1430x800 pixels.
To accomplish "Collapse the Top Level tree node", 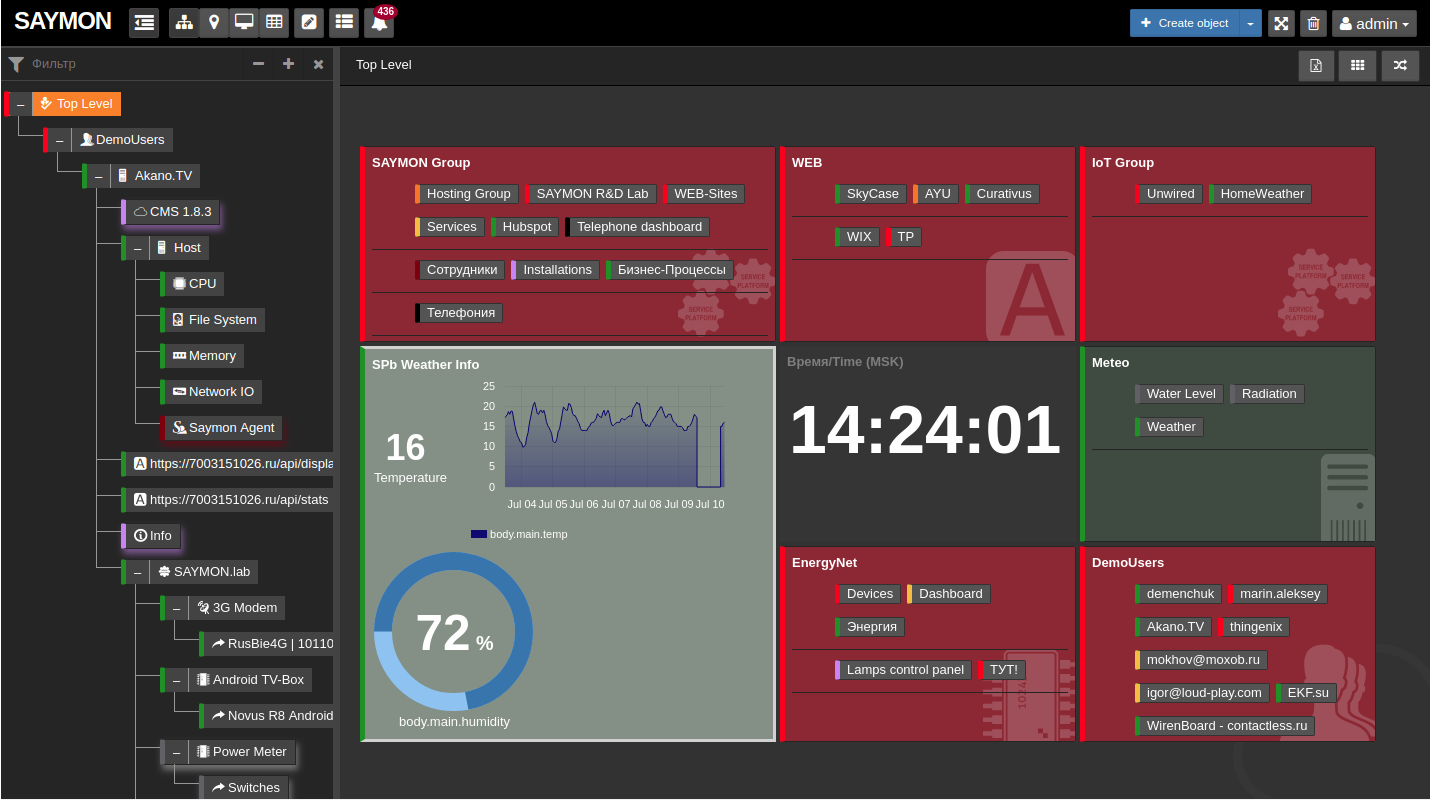I will point(21,104).
